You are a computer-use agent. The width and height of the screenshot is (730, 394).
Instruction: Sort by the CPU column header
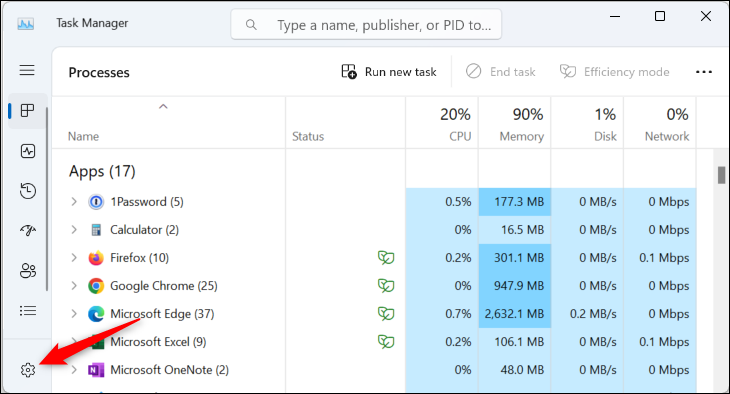(x=442, y=123)
